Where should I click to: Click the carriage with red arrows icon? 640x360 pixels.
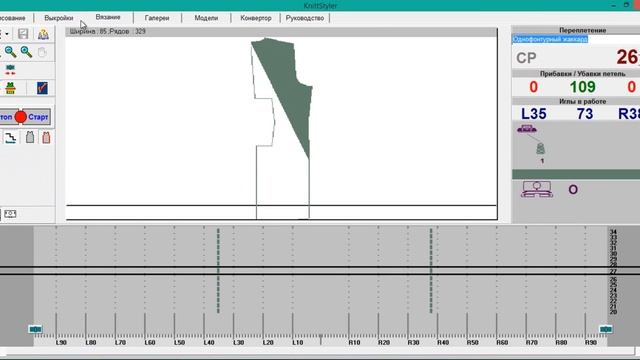10,70
